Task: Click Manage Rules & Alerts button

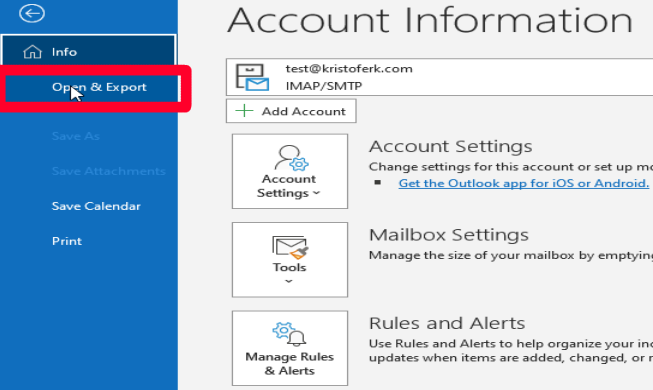Action: pyautogui.click(x=290, y=348)
